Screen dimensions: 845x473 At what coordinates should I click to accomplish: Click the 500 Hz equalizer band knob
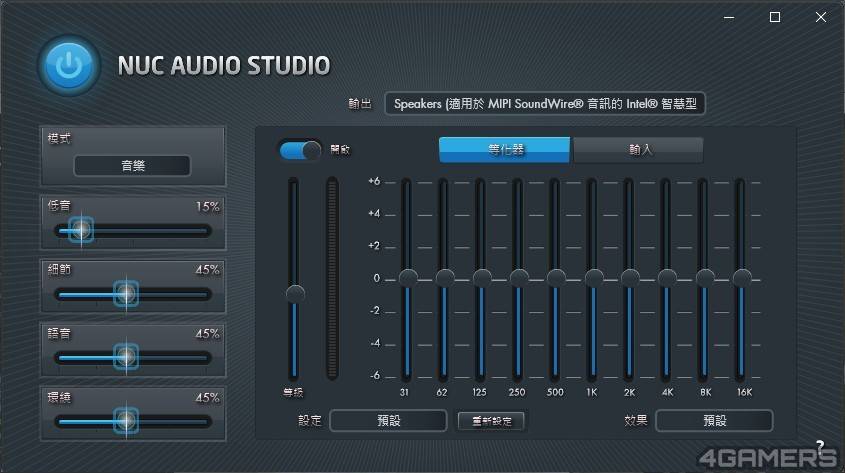(x=556, y=278)
